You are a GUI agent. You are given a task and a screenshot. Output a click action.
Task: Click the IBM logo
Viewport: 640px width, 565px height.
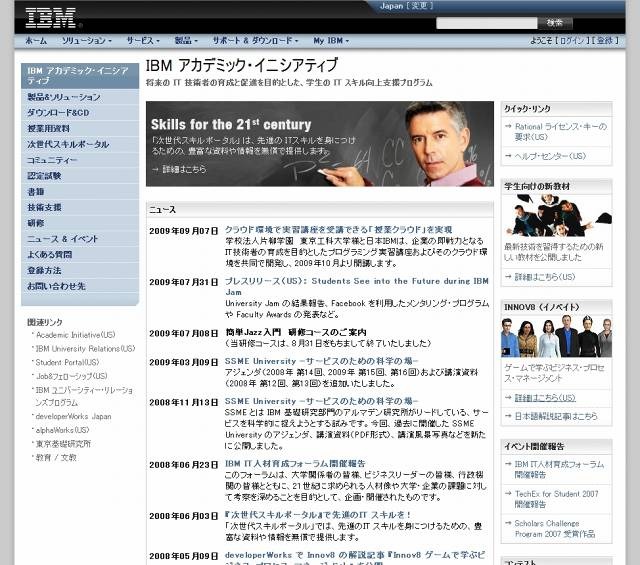point(51,18)
